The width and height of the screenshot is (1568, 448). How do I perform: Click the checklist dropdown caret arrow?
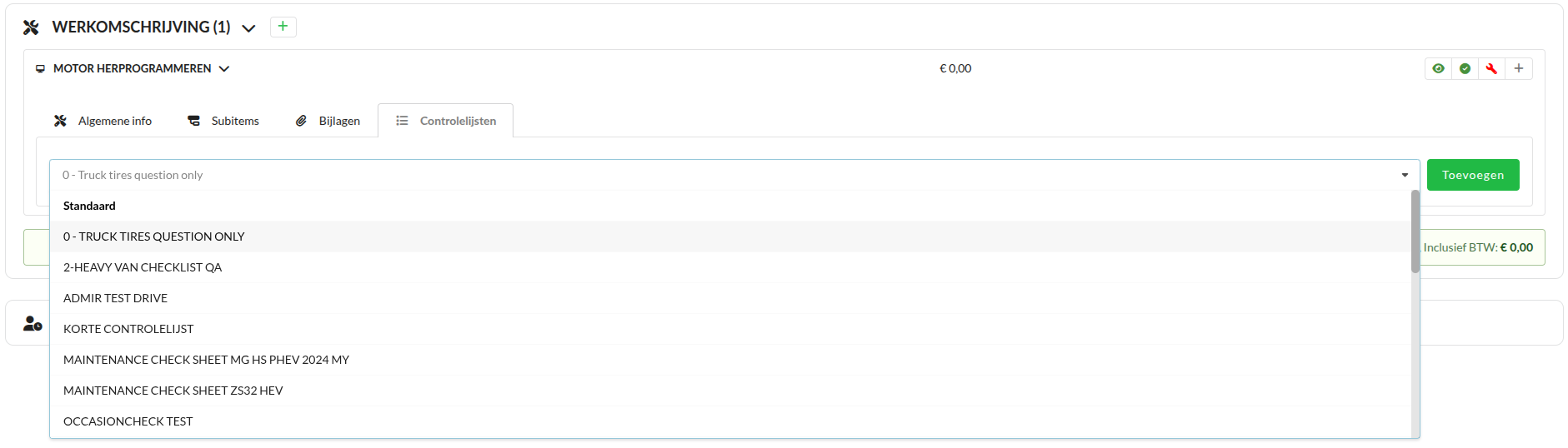[1405, 175]
